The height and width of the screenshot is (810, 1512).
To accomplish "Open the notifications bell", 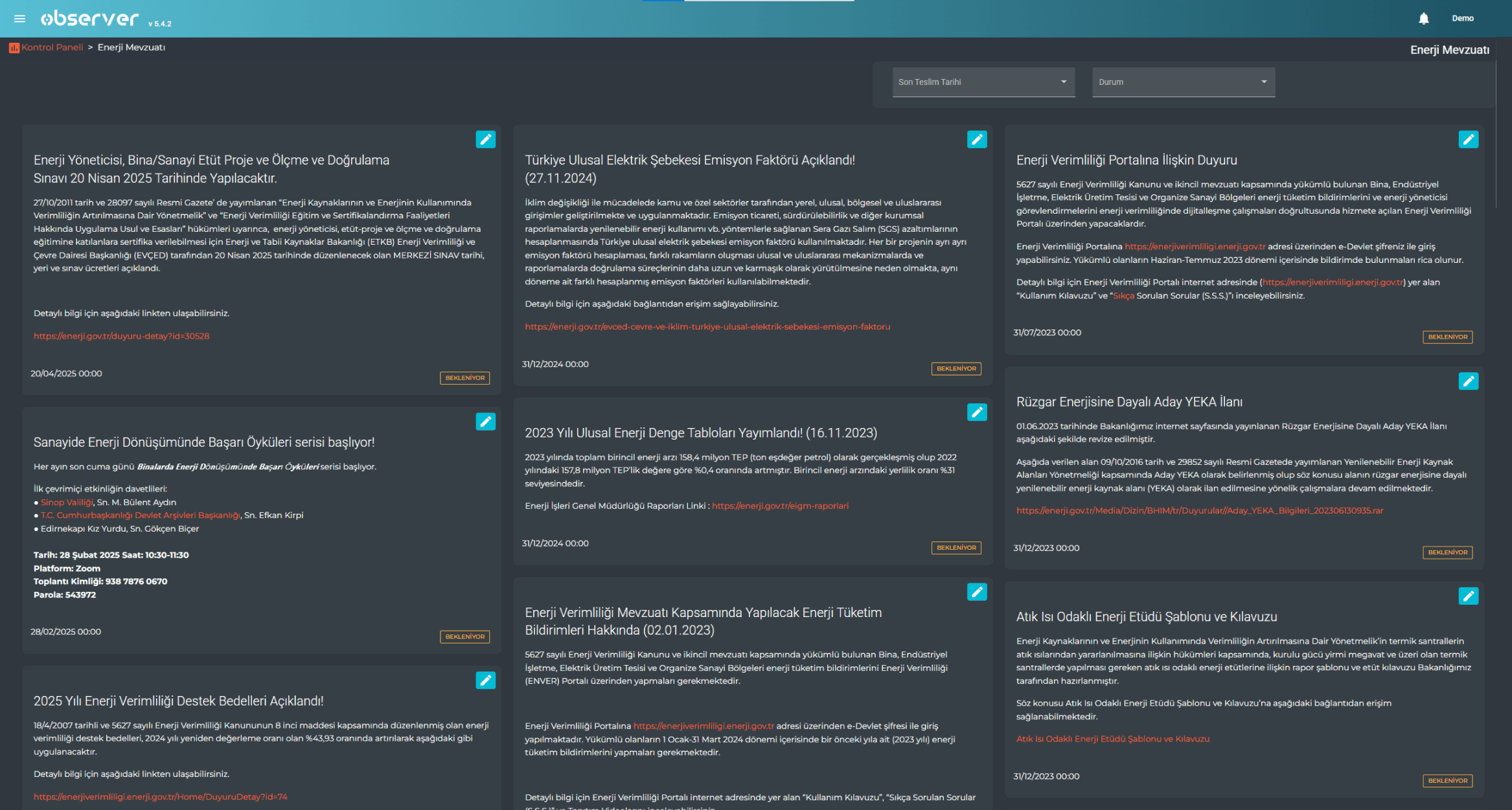I will click(1423, 19).
